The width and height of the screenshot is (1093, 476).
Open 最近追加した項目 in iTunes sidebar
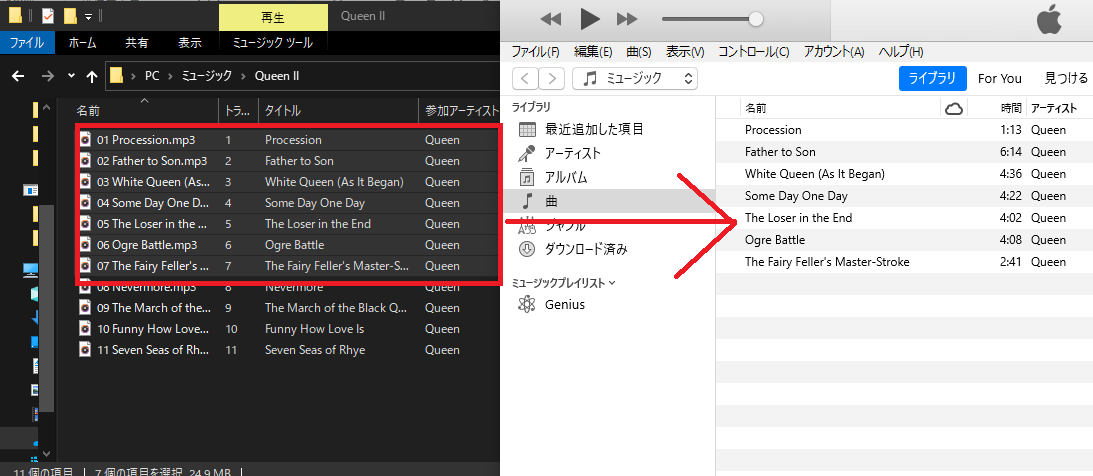(x=594, y=129)
